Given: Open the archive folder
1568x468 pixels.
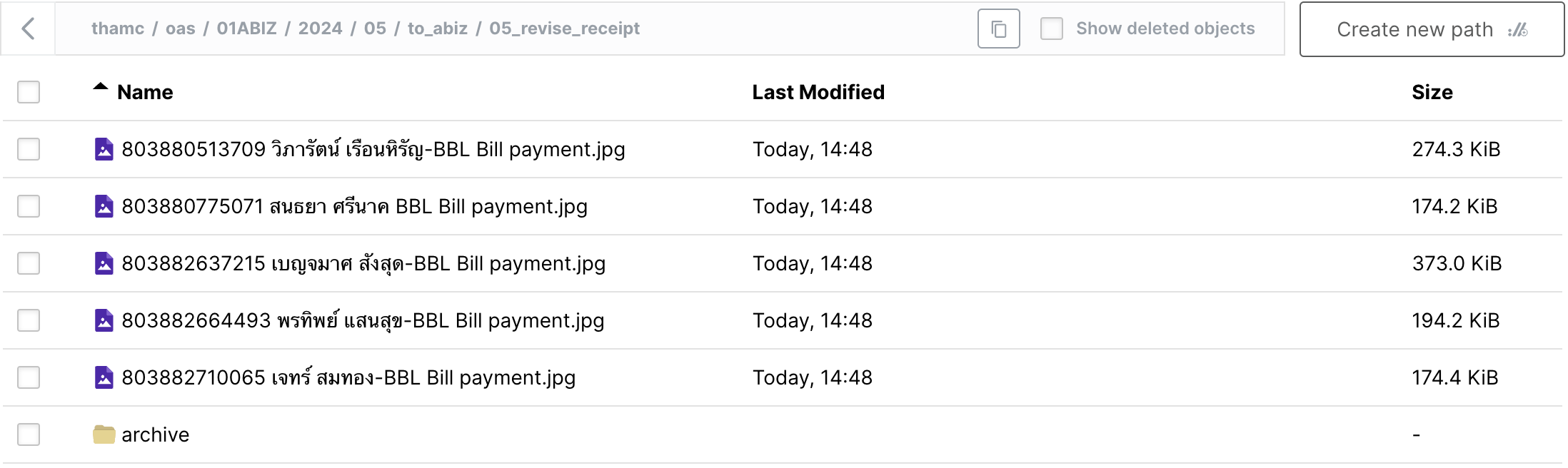Looking at the screenshot, I should pyautogui.click(x=156, y=434).
